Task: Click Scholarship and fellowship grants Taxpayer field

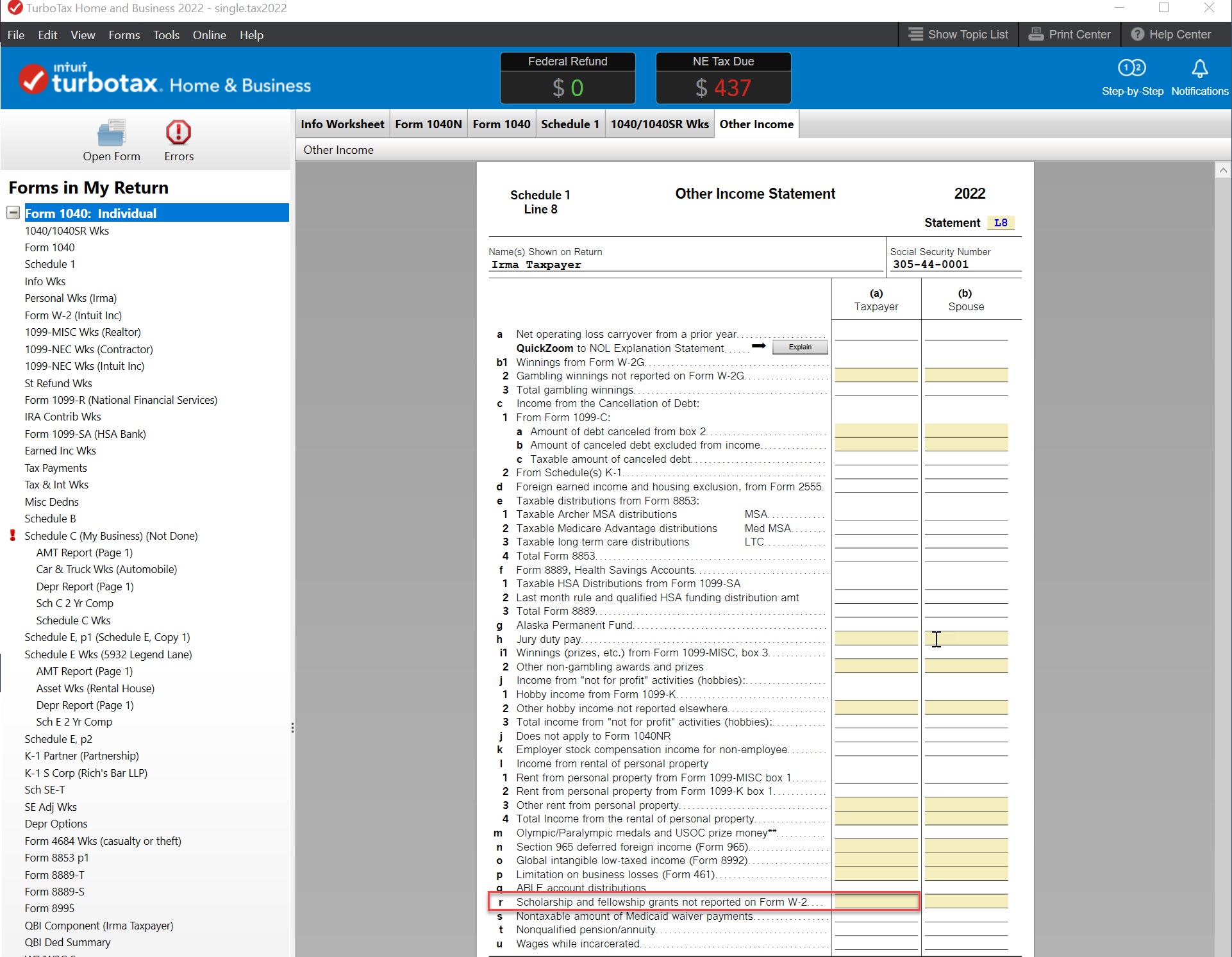Action: coord(876,902)
